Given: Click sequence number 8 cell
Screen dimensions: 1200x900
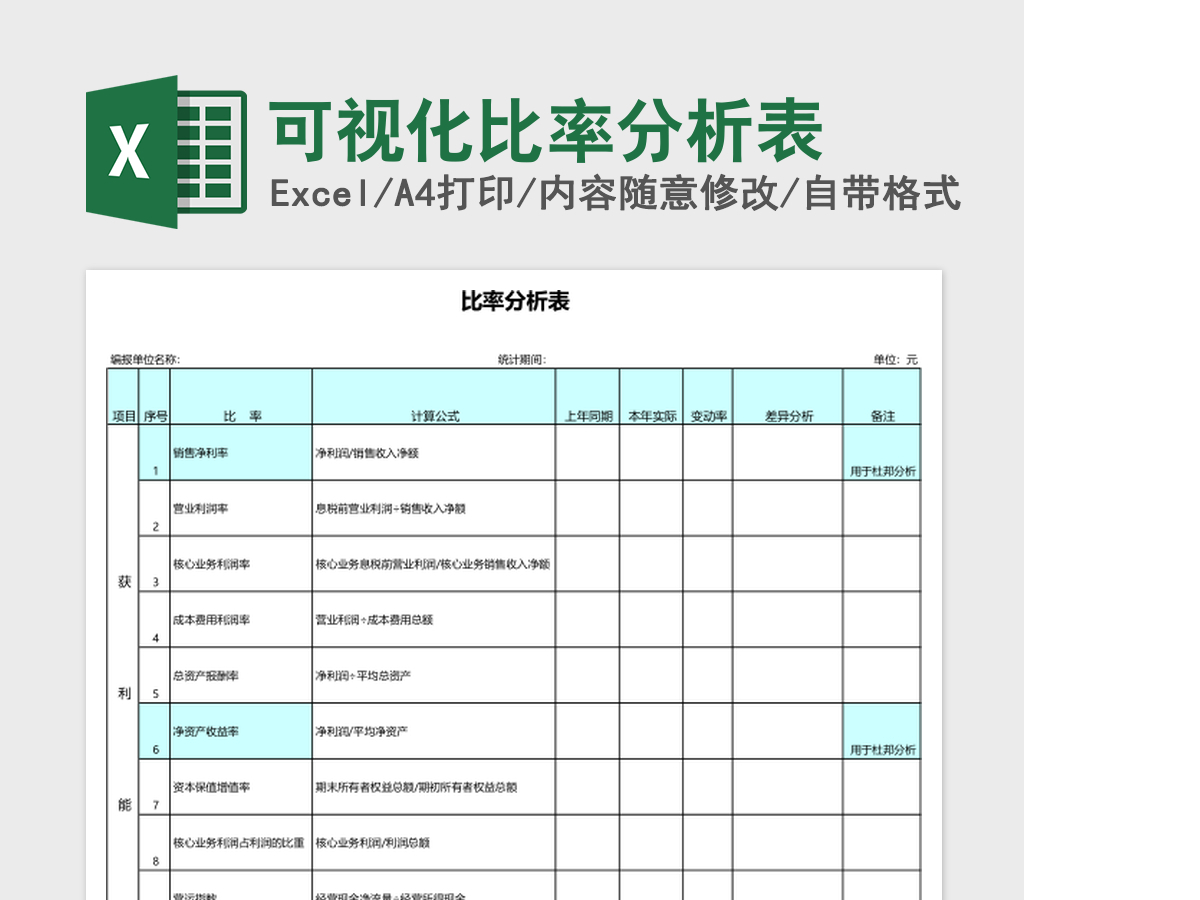Looking at the screenshot, I should 155,843.
